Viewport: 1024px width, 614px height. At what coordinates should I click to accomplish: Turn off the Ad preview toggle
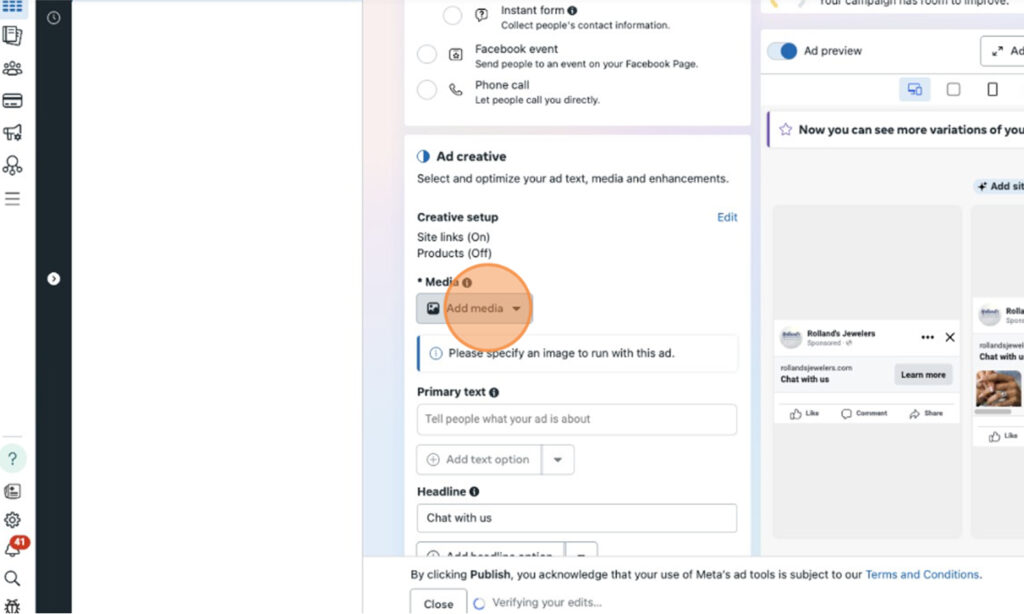click(783, 51)
